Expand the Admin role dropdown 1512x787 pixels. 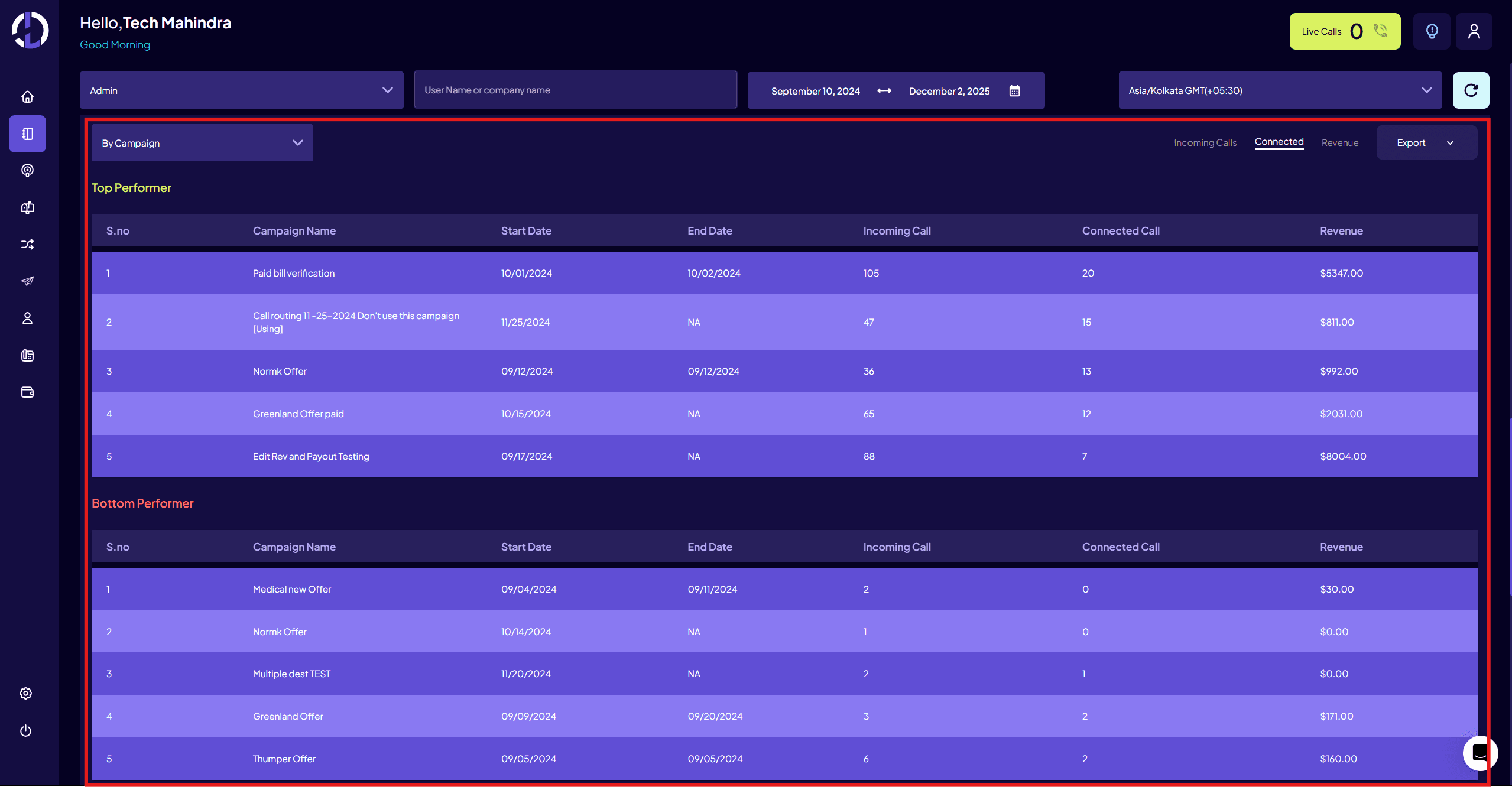pyautogui.click(x=241, y=90)
